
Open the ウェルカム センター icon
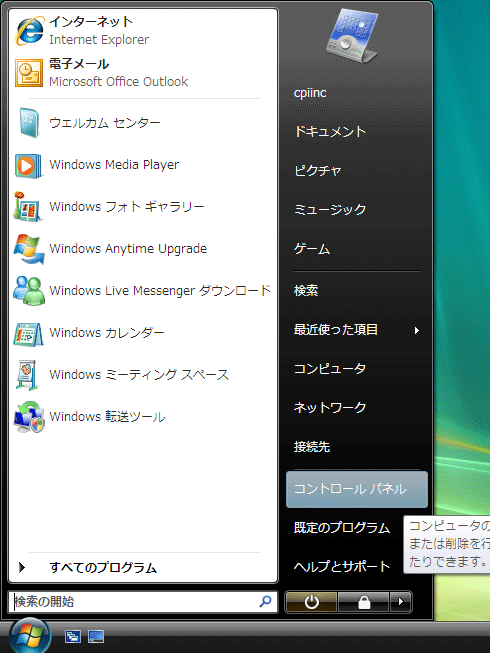click(x=29, y=123)
